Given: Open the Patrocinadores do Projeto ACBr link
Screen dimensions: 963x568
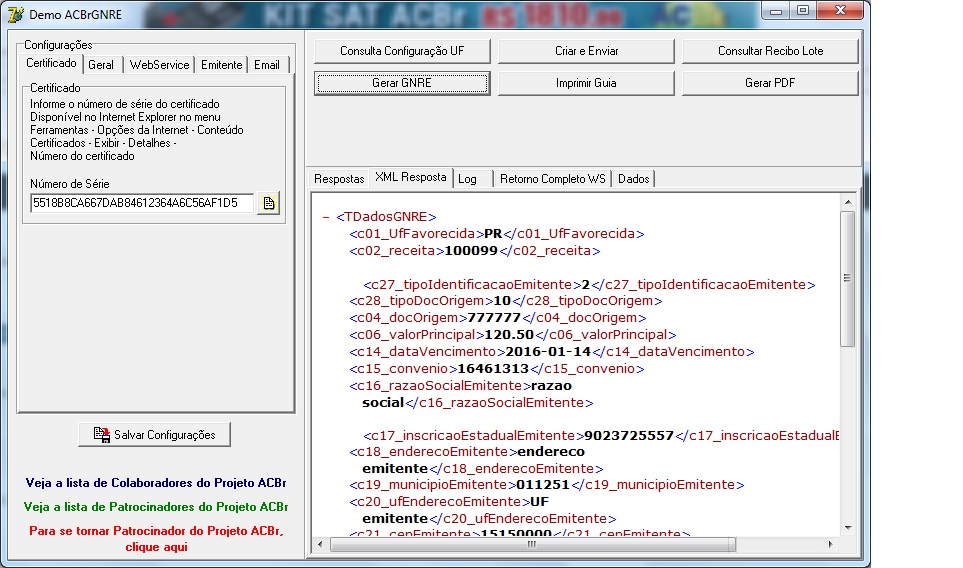Looking at the screenshot, I should [156, 507].
